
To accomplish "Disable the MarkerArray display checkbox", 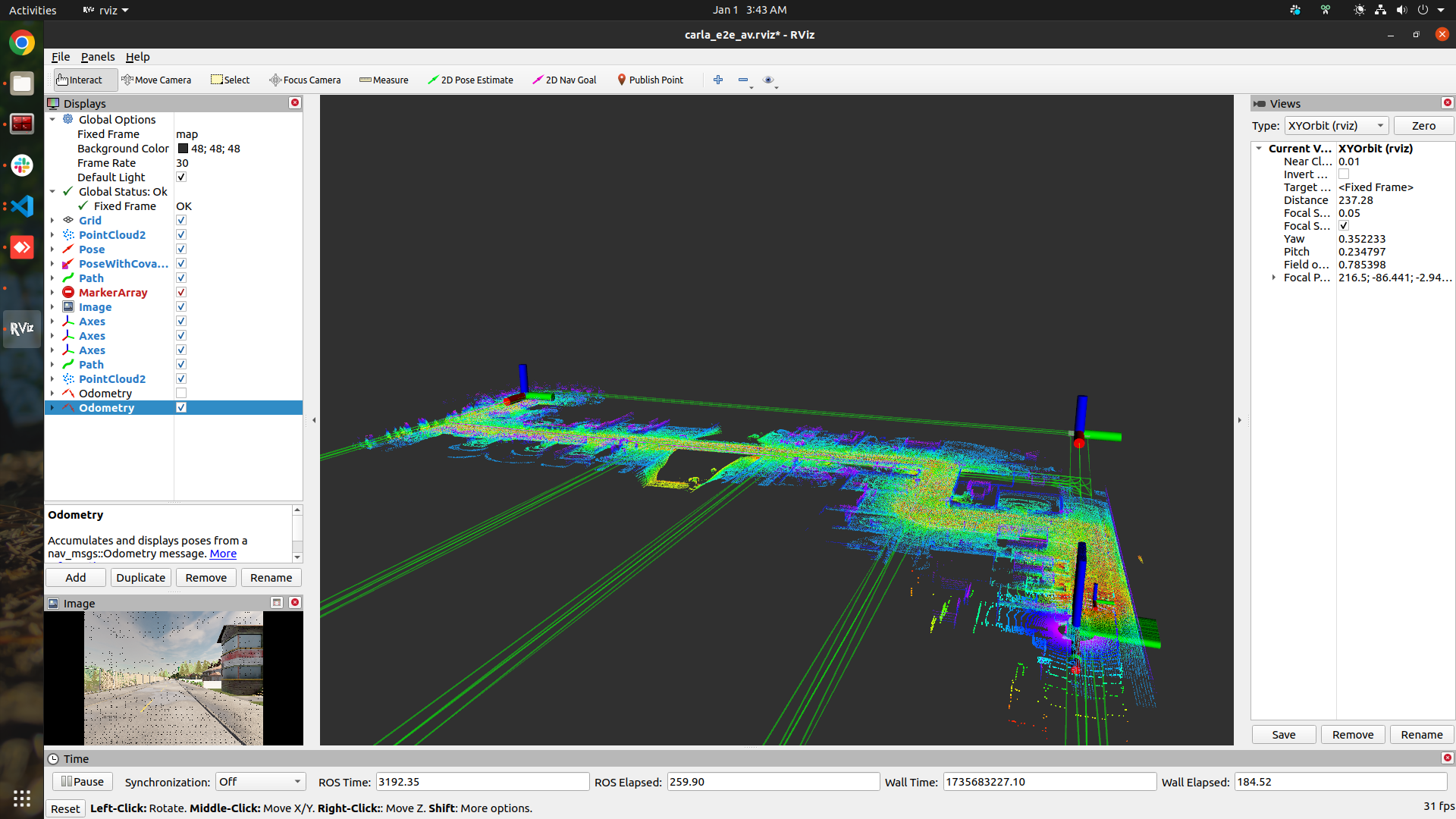I will pyautogui.click(x=181, y=293).
